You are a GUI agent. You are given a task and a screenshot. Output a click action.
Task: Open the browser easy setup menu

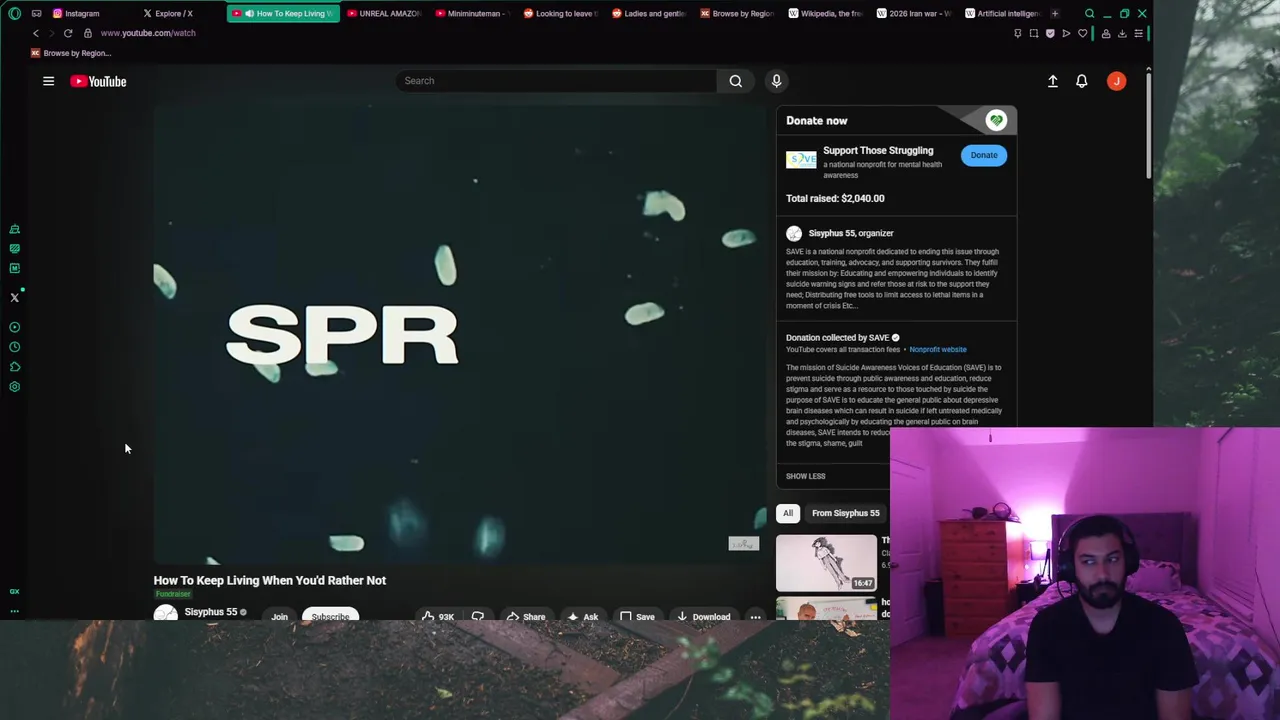coord(1138,33)
